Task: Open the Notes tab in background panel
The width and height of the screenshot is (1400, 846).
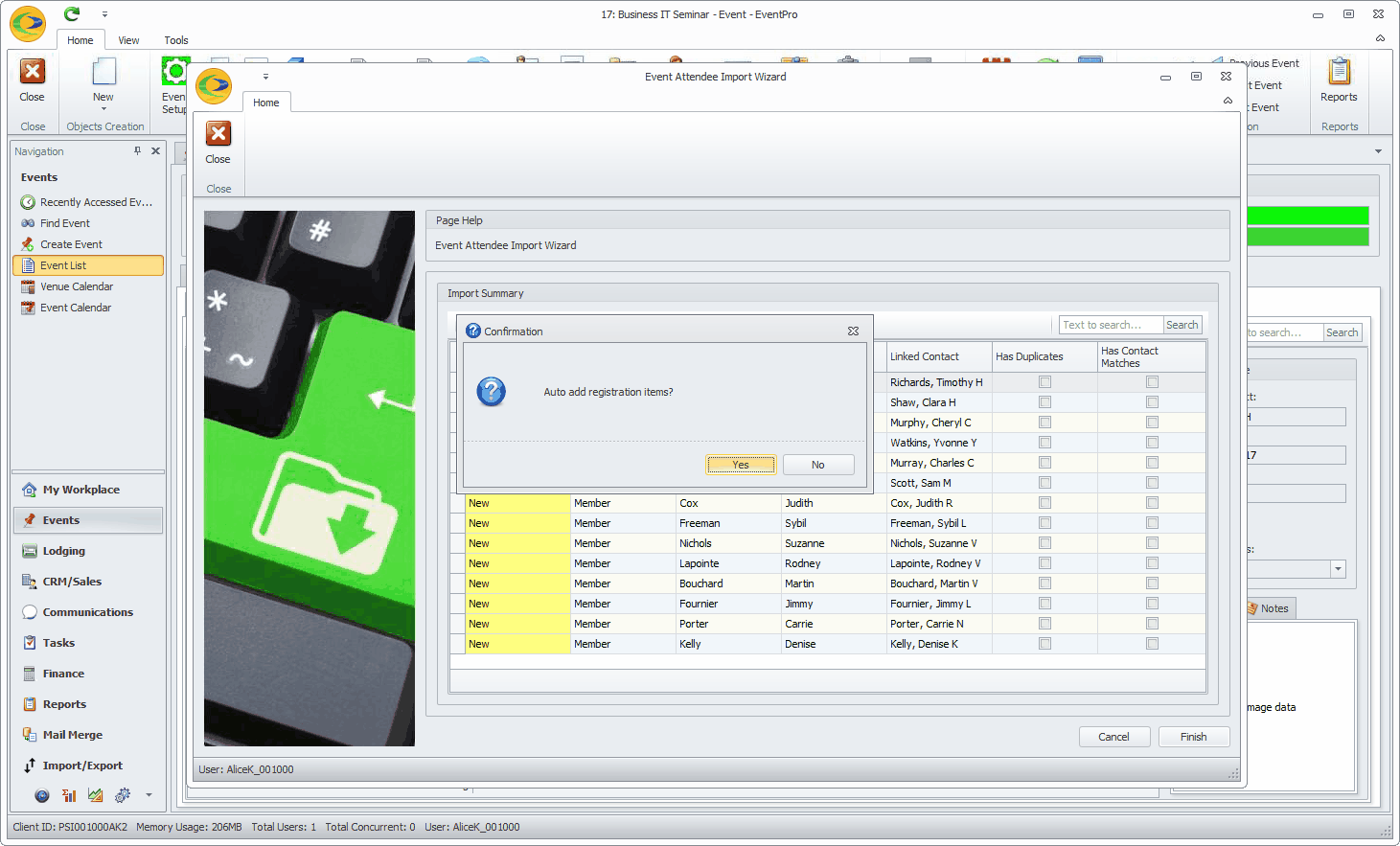Action: (1271, 608)
